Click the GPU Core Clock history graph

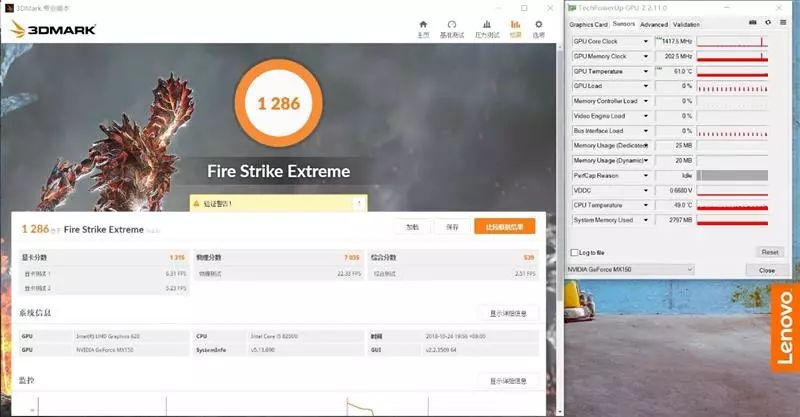pyautogui.click(x=732, y=41)
